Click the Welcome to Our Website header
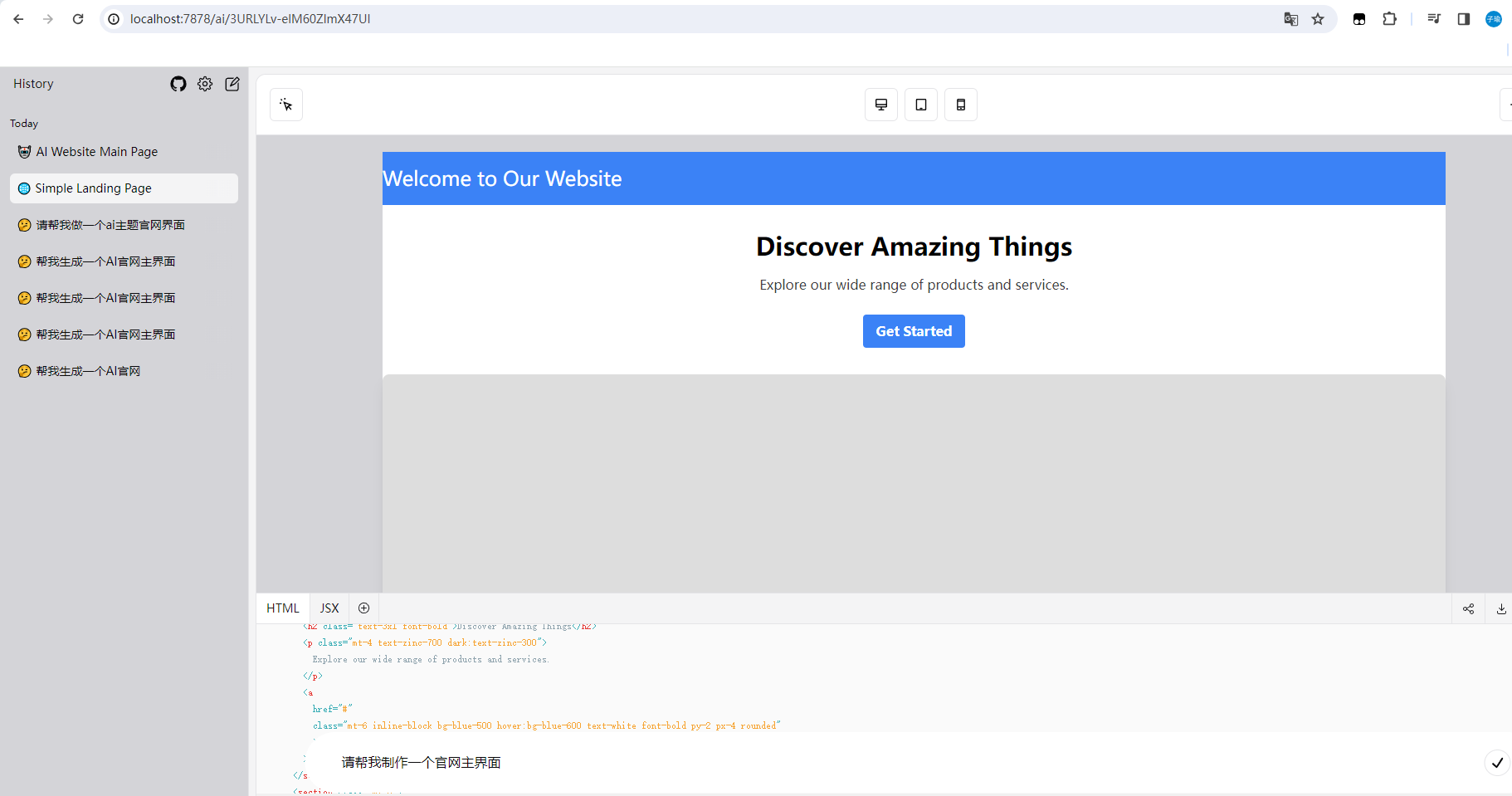Image resolution: width=1512 pixels, height=796 pixels. click(502, 178)
